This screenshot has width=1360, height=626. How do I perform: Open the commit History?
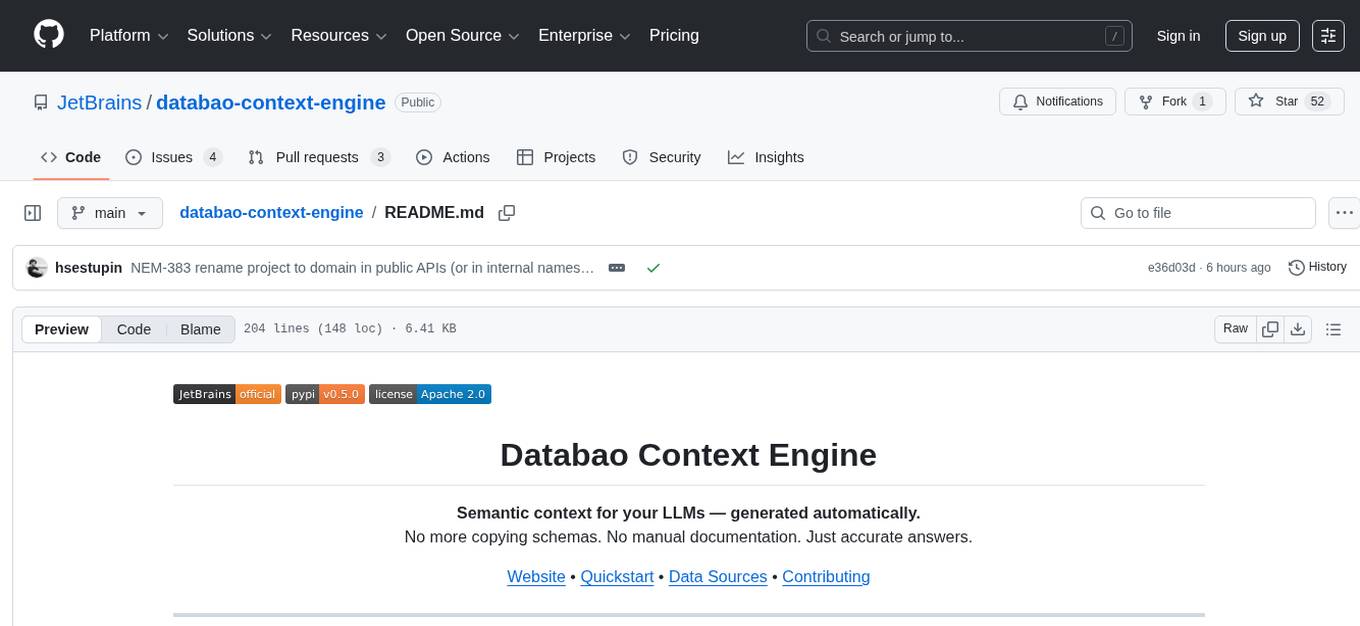(x=1317, y=267)
